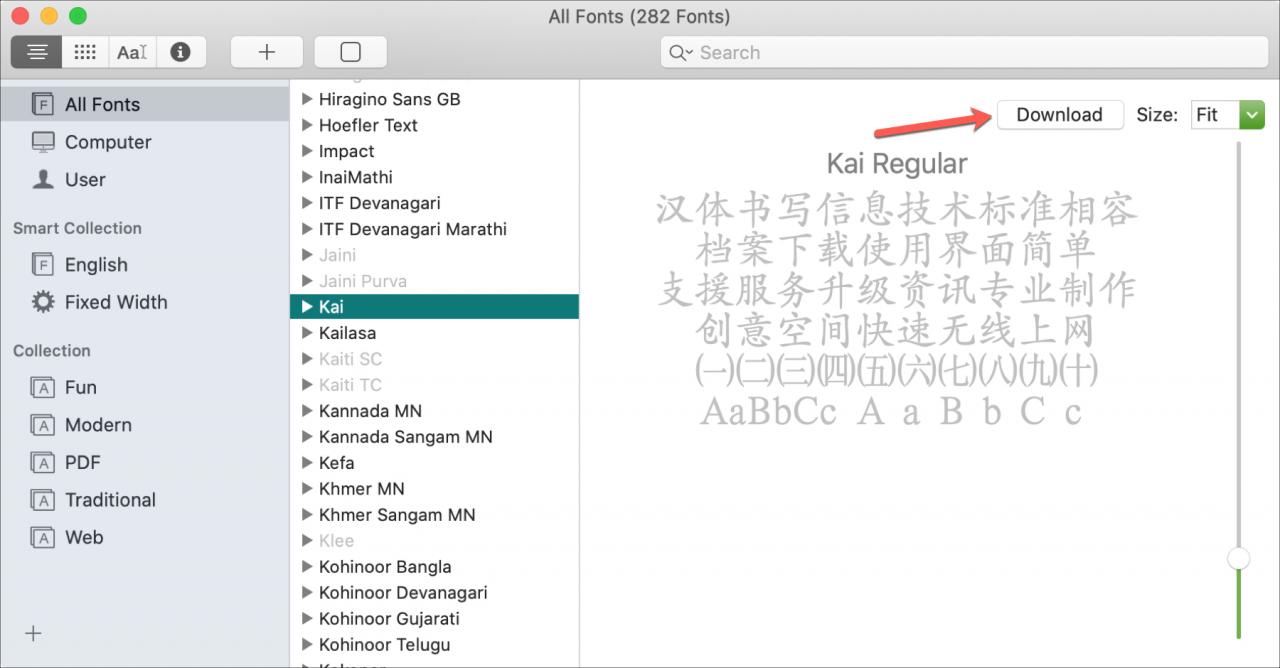Expand the Kai font family triangle
The height and width of the screenshot is (668, 1280).
(x=308, y=307)
